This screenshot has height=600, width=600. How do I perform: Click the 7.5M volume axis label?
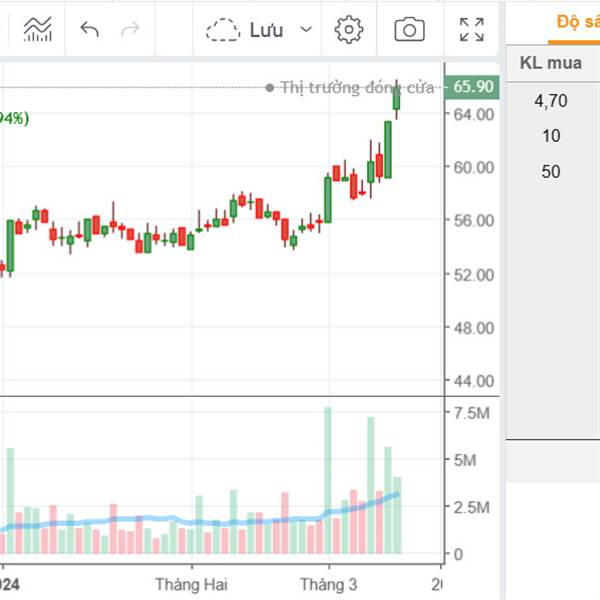471,413
